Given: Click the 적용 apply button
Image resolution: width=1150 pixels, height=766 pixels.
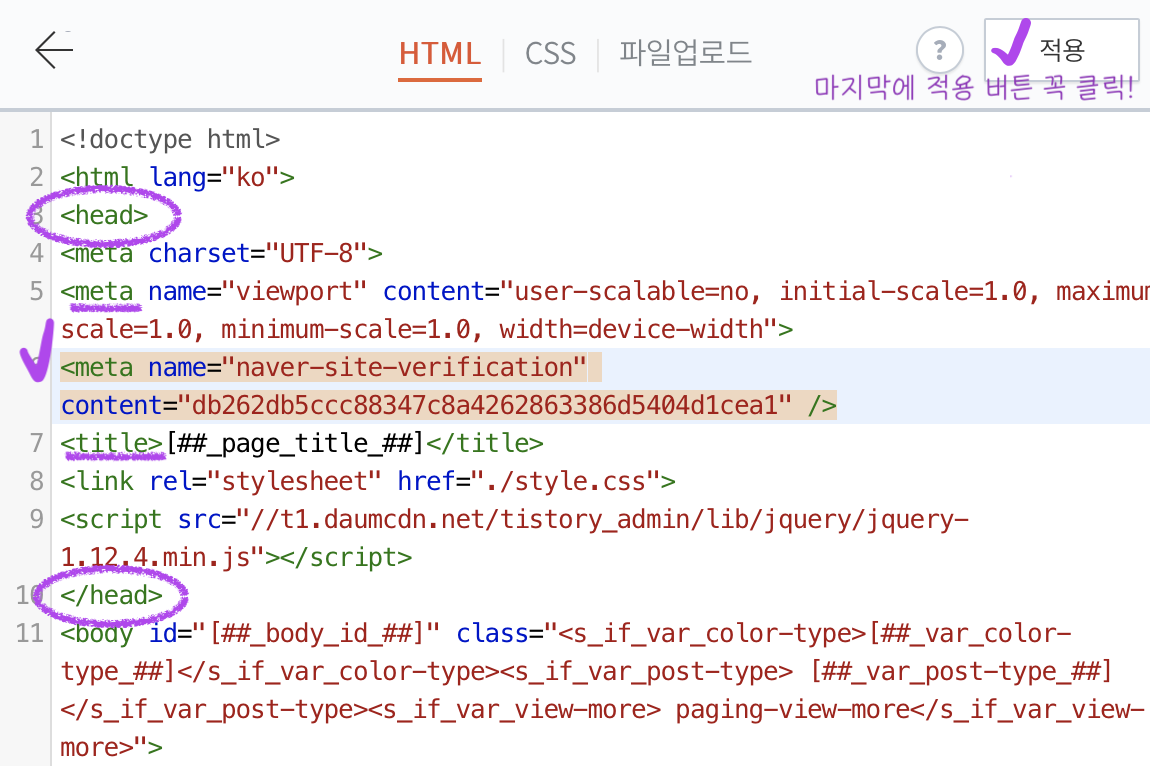Looking at the screenshot, I should pos(1061,50).
